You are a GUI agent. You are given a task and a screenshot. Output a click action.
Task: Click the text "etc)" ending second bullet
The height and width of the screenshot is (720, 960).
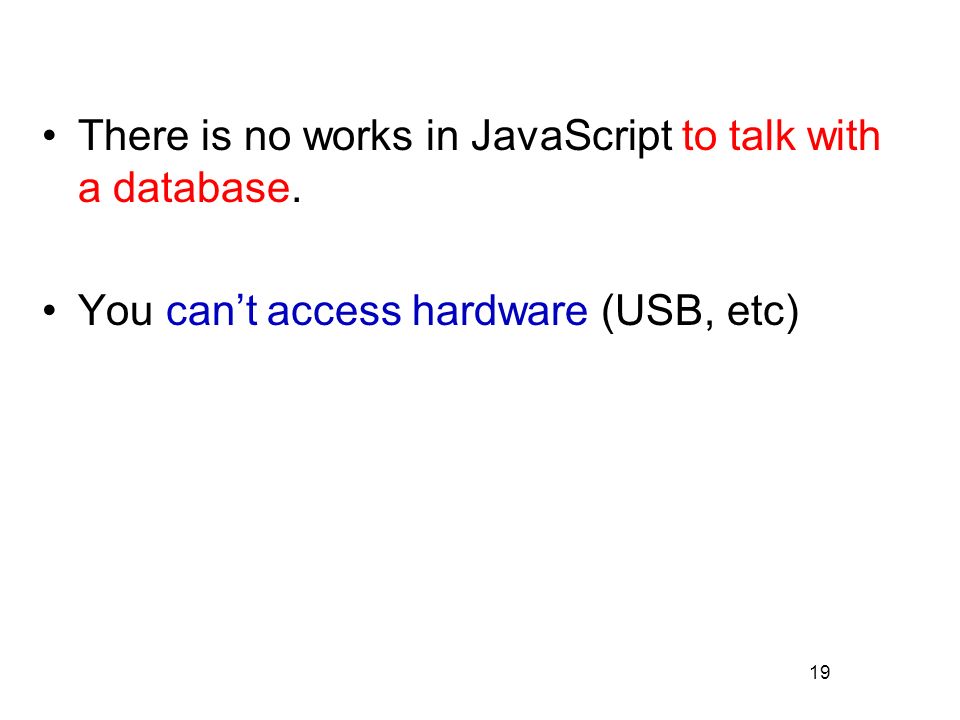pyautogui.click(x=763, y=311)
